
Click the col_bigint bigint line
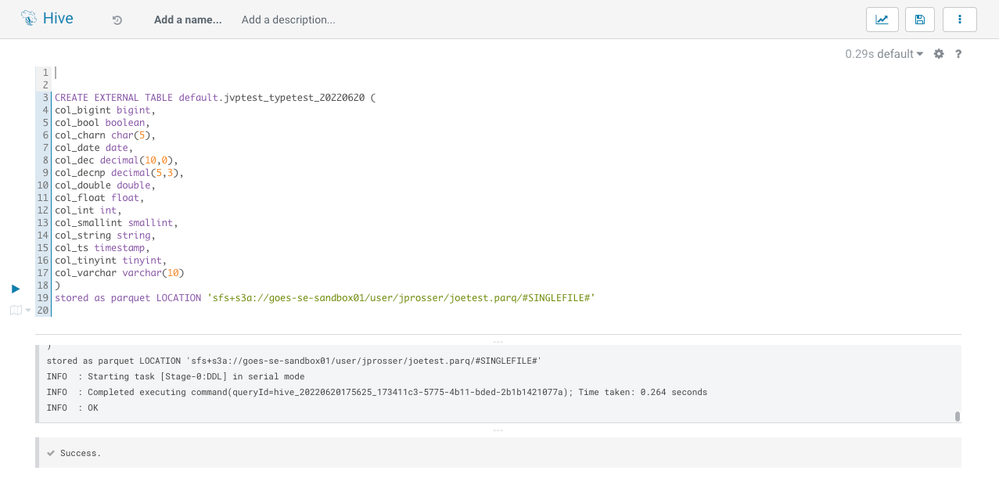tap(105, 110)
